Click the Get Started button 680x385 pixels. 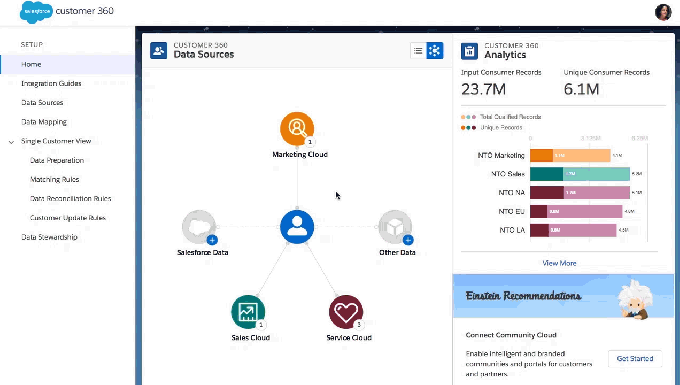click(634, 359)
